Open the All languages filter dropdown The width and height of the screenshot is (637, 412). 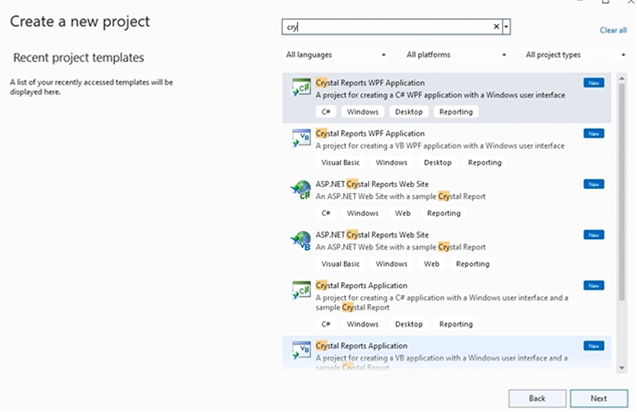point(336,55)
